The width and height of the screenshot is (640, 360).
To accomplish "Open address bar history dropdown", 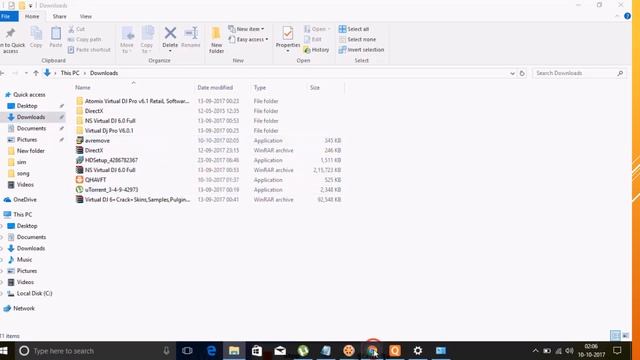I will coord(512,73).
